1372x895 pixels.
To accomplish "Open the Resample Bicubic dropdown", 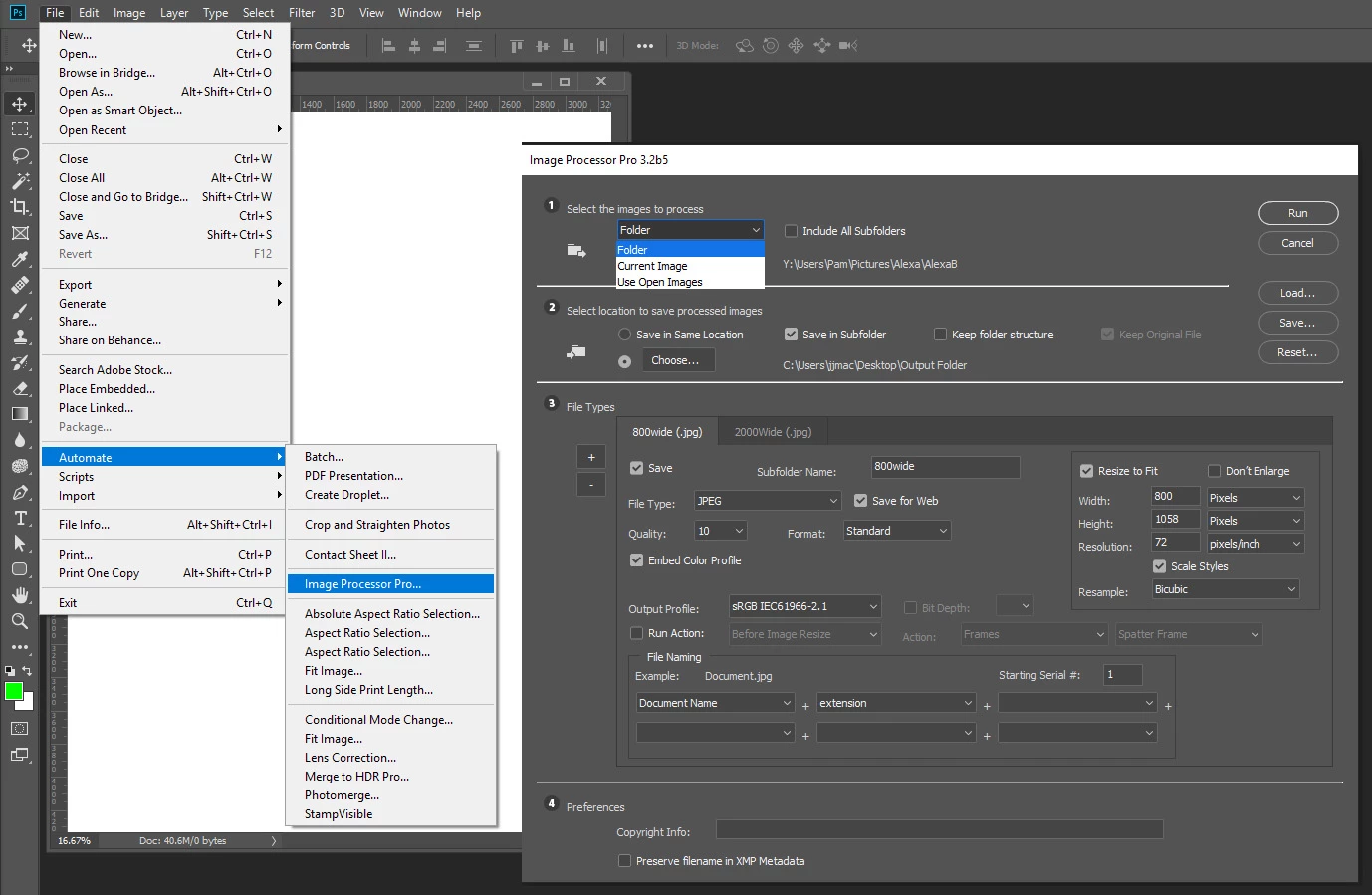I will click(x=1227, y=589).
